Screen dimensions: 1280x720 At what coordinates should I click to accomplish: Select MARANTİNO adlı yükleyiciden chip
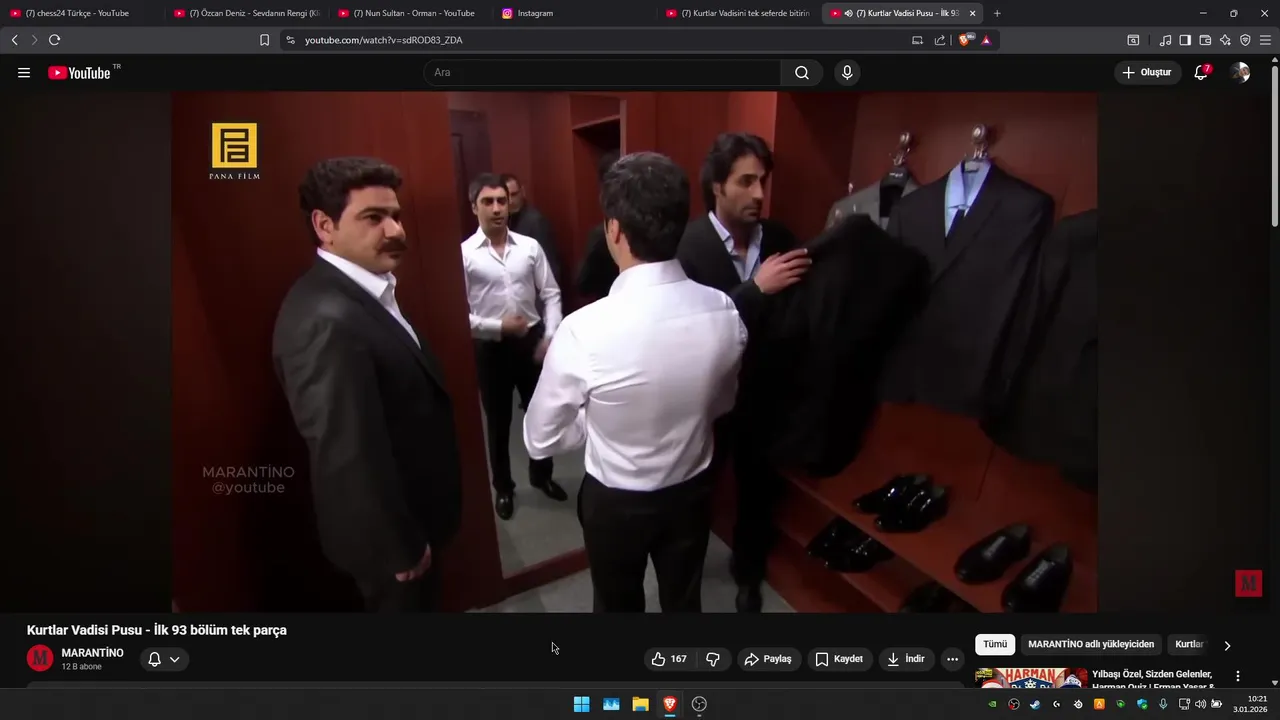[1091, 645]
